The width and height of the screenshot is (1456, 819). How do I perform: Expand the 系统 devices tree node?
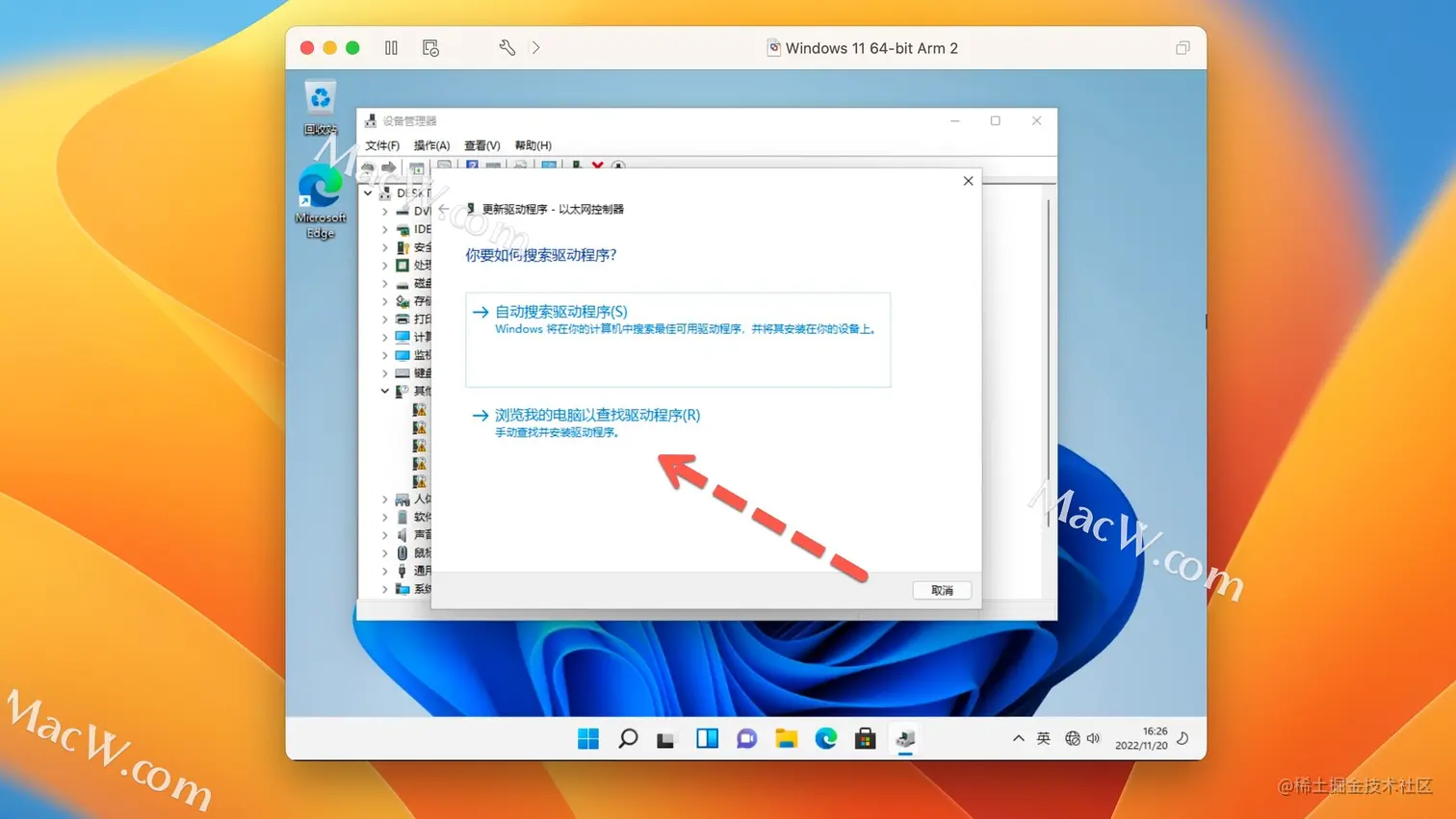(x=385, y=589)
